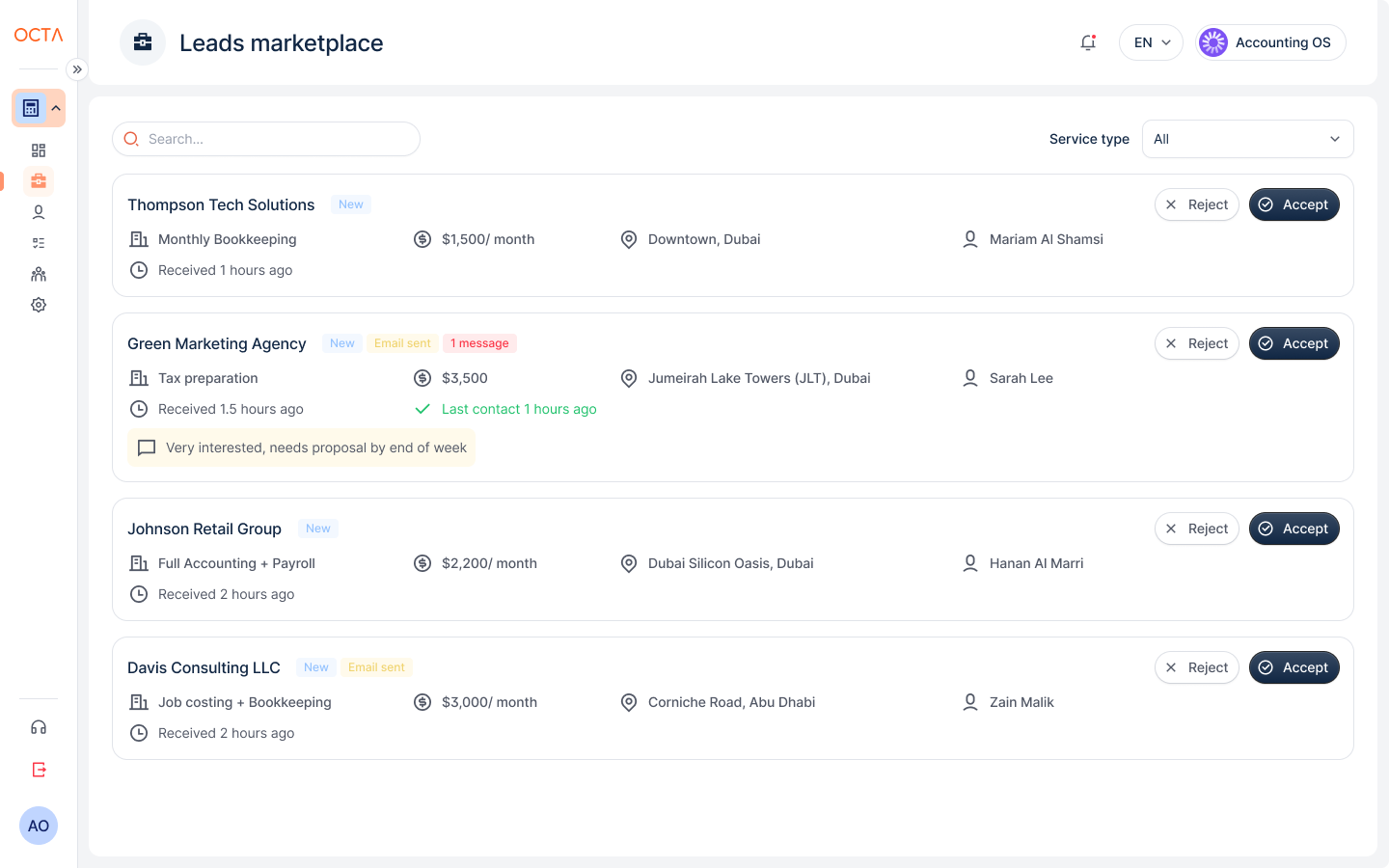Click the Green Marketing Agency lead title

coord(217,343)
